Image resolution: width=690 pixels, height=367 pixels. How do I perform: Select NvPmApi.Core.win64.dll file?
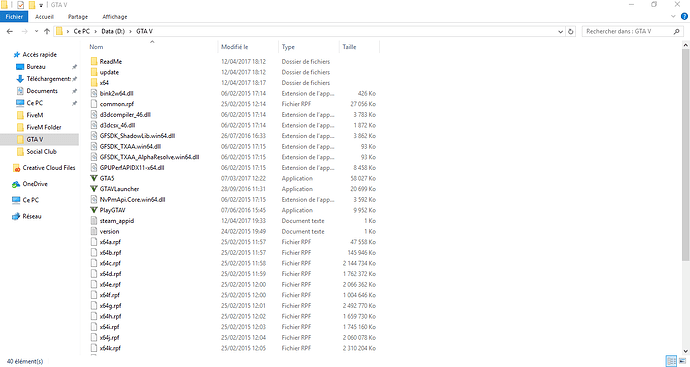click(132, 199)
